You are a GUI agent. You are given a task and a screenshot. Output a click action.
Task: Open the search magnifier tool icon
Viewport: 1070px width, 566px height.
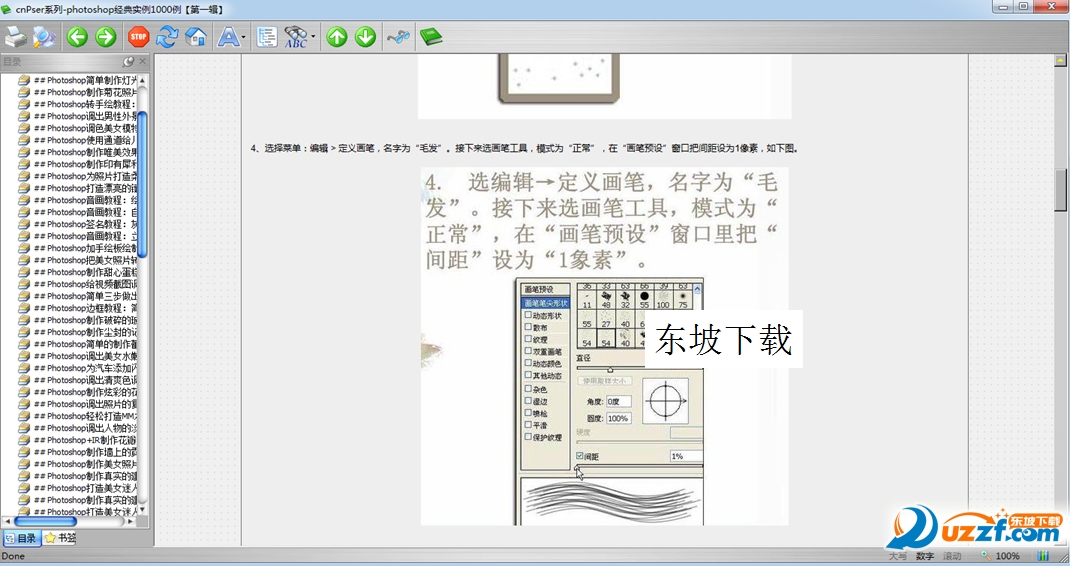pos(44,37)
